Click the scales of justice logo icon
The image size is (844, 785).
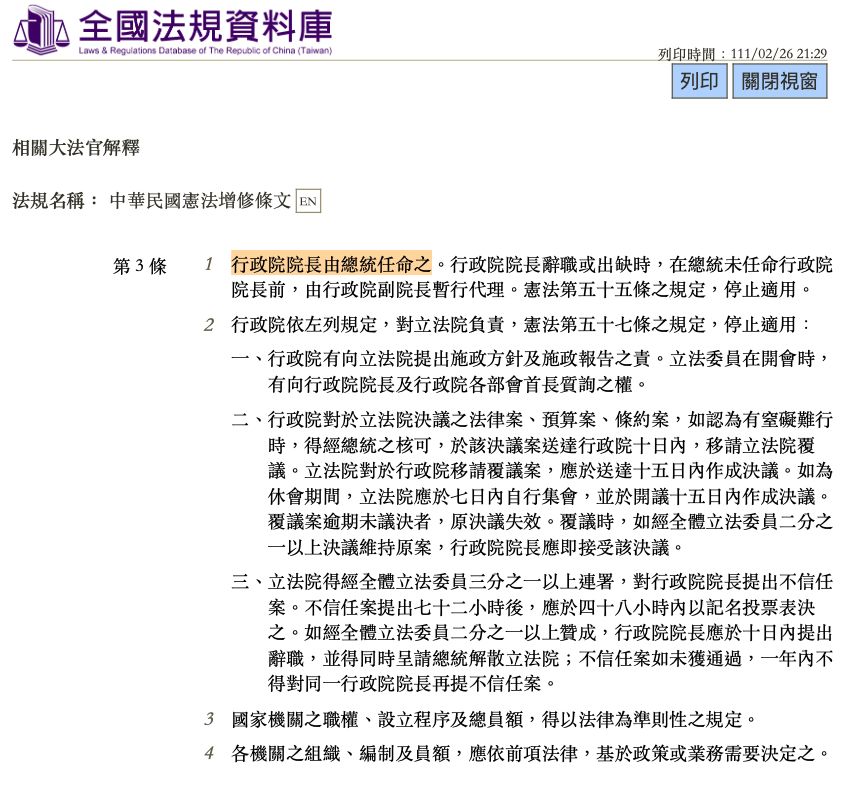(x=40, y=29)
